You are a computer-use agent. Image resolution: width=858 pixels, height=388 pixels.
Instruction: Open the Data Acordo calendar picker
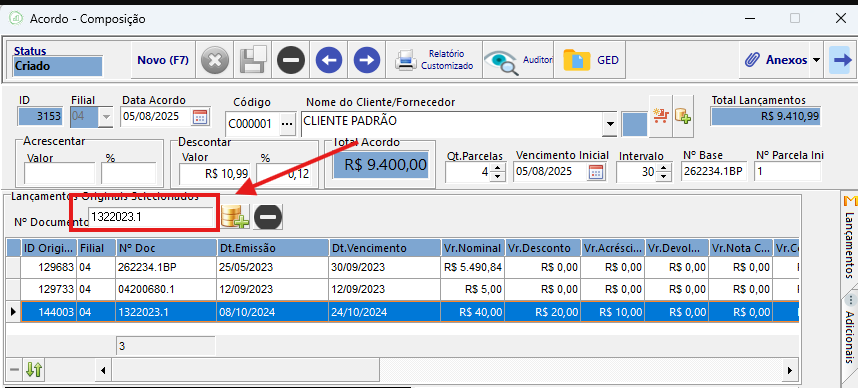[200, 117]
